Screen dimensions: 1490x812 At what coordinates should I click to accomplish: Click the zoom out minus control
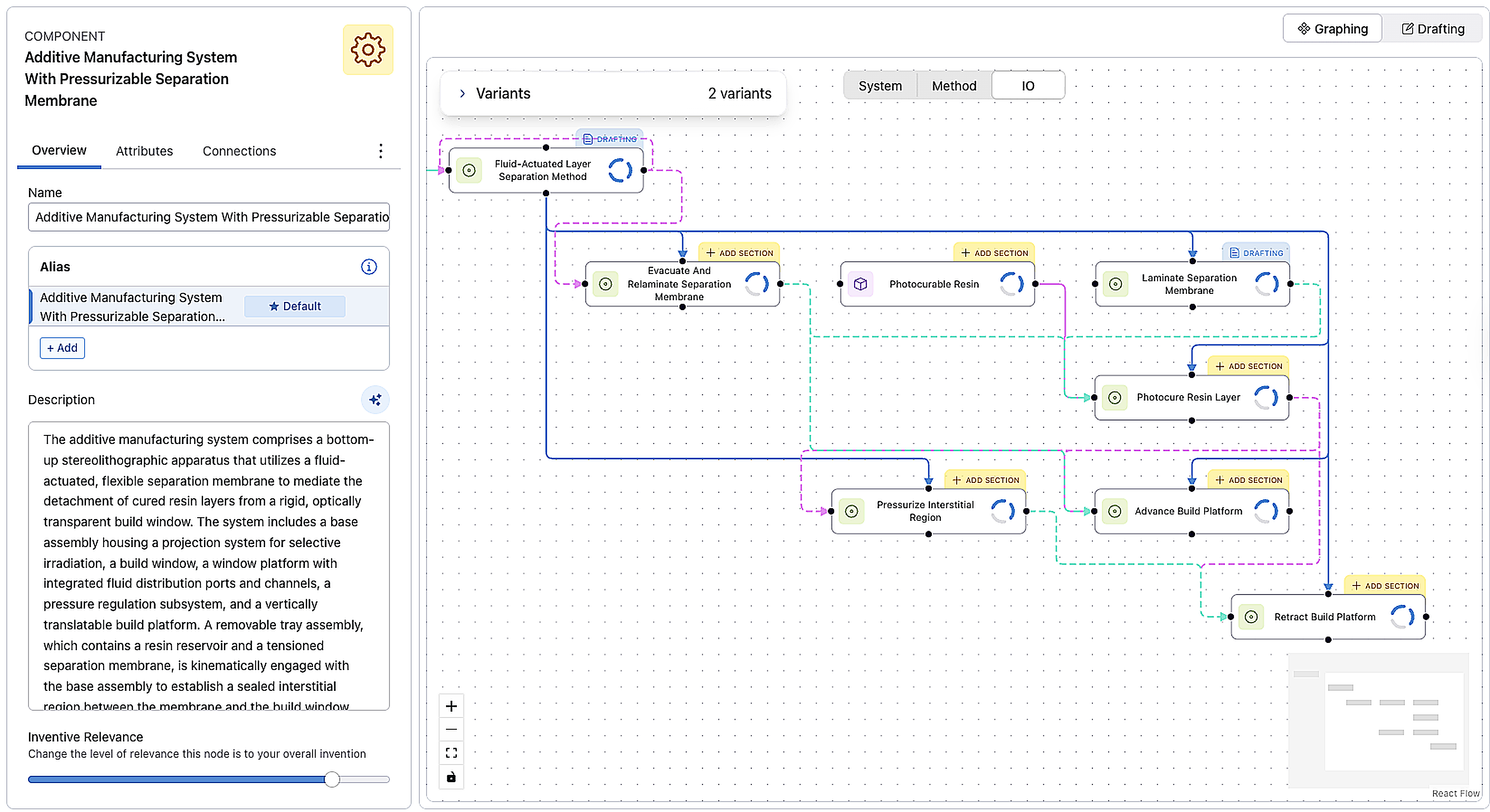pyautogui.click(x=451, y=729)
